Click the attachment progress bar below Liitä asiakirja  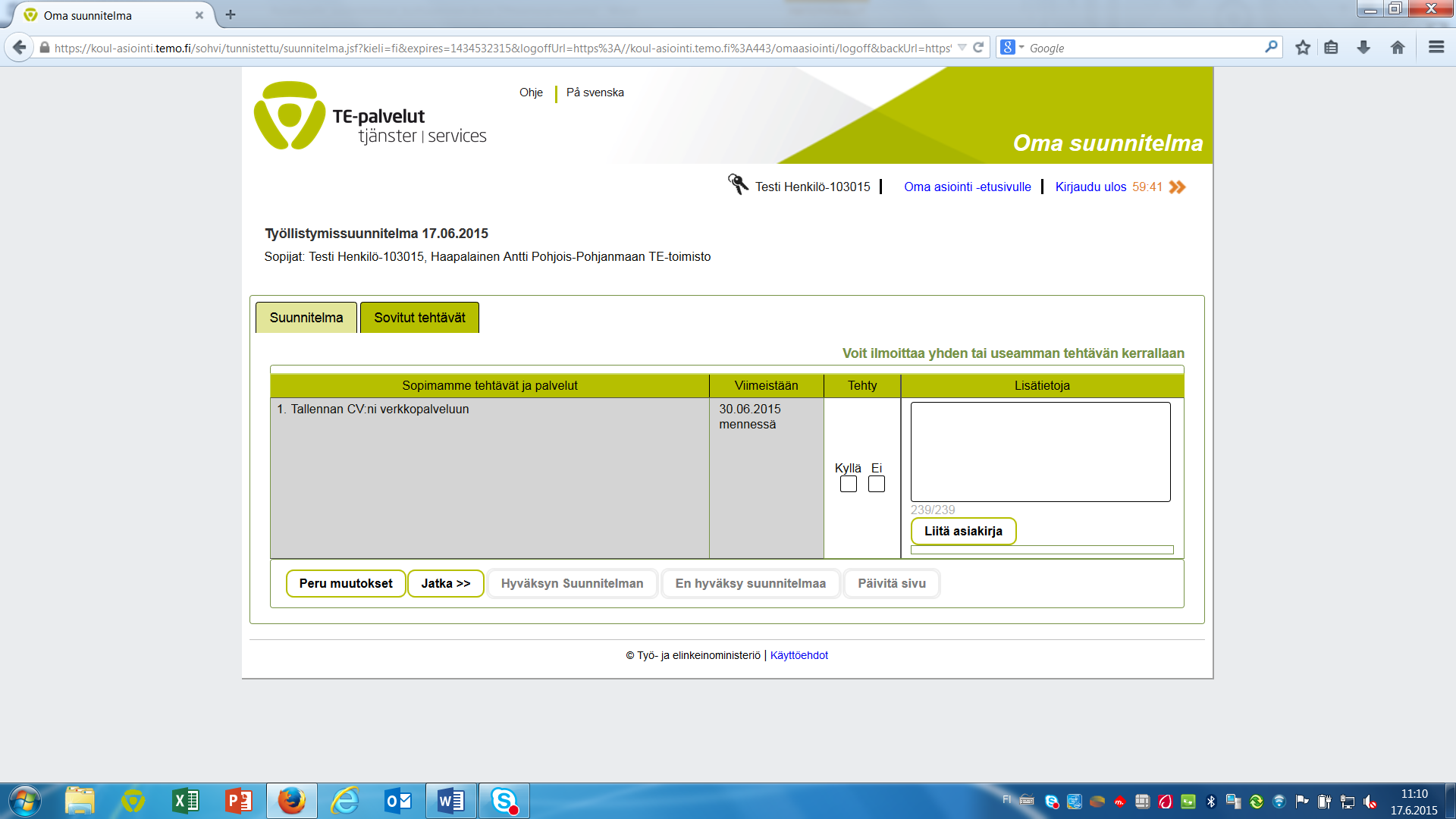(x=1042, y=550)
